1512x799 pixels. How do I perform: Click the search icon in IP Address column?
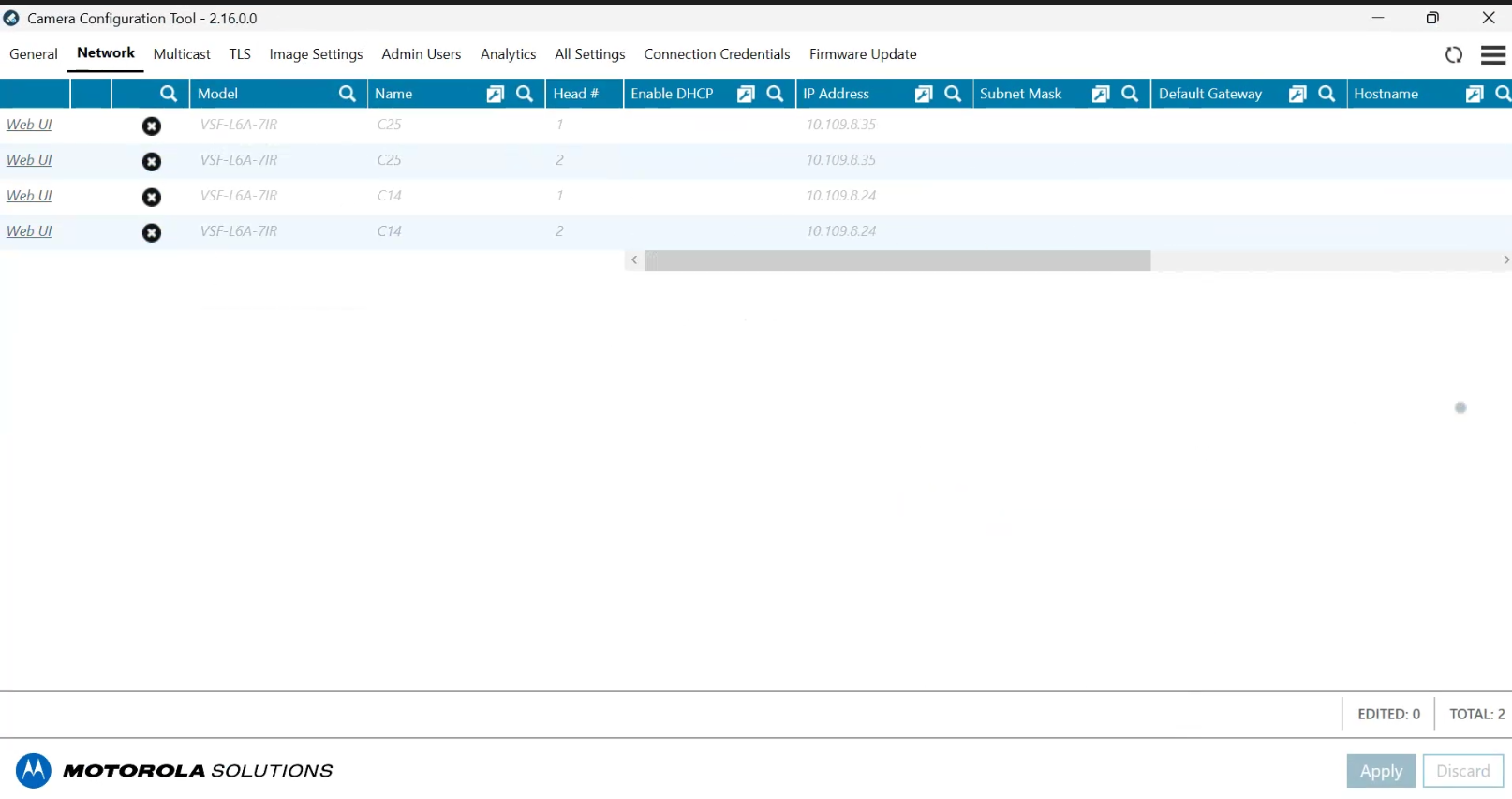953,94
